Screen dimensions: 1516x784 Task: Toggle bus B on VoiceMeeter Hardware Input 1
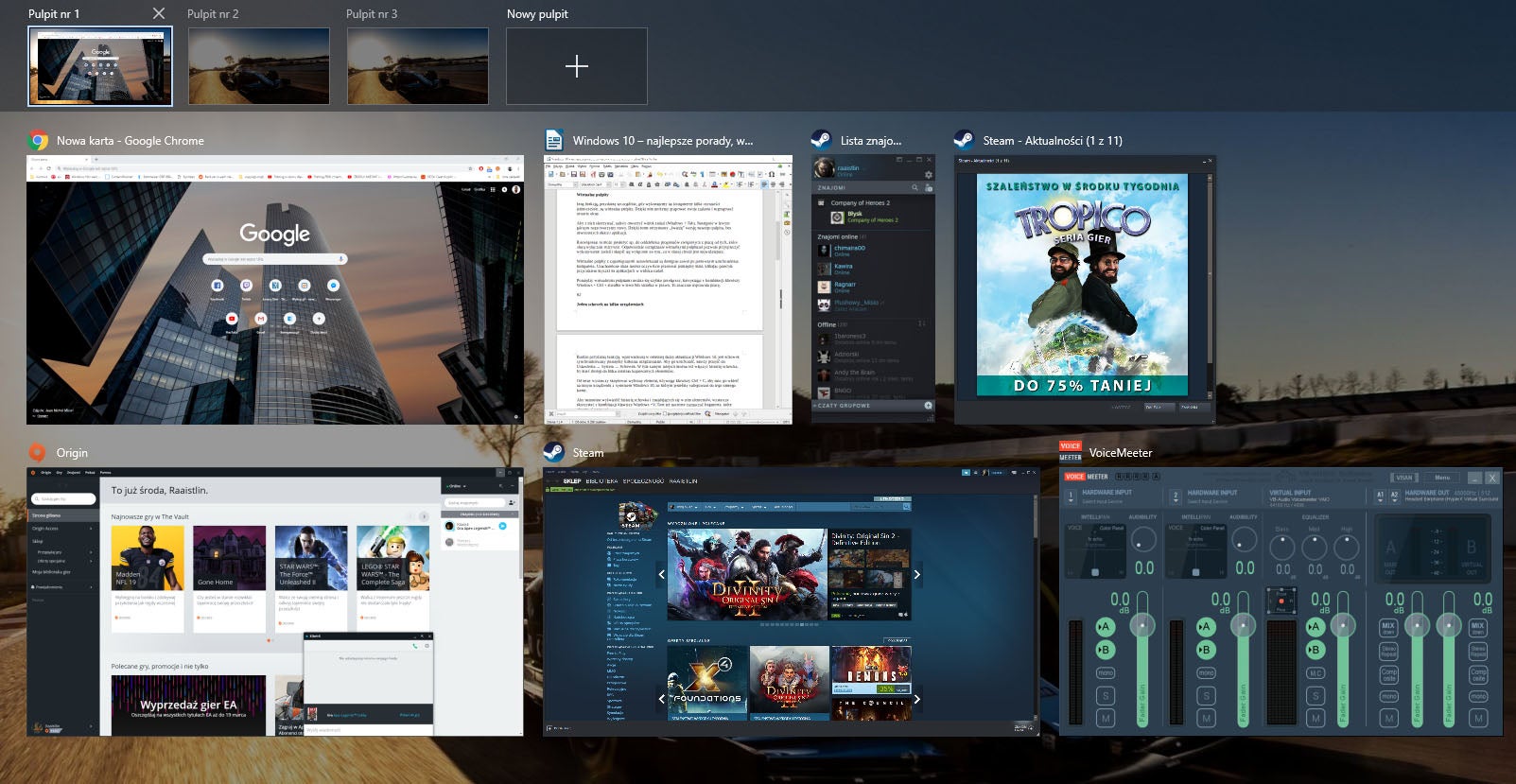tap(1104, 650)
